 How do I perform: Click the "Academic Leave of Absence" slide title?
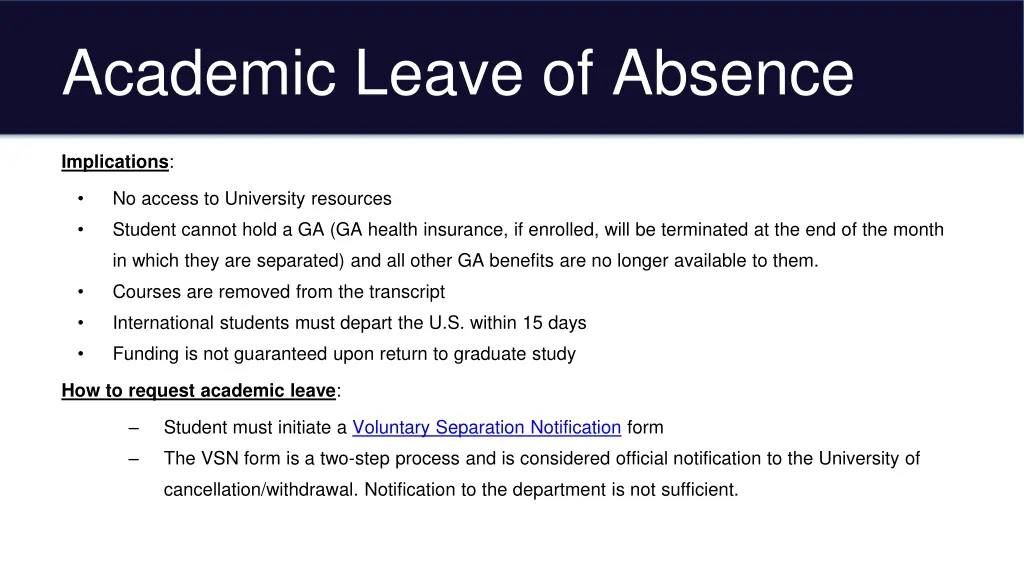coord(458,74)
